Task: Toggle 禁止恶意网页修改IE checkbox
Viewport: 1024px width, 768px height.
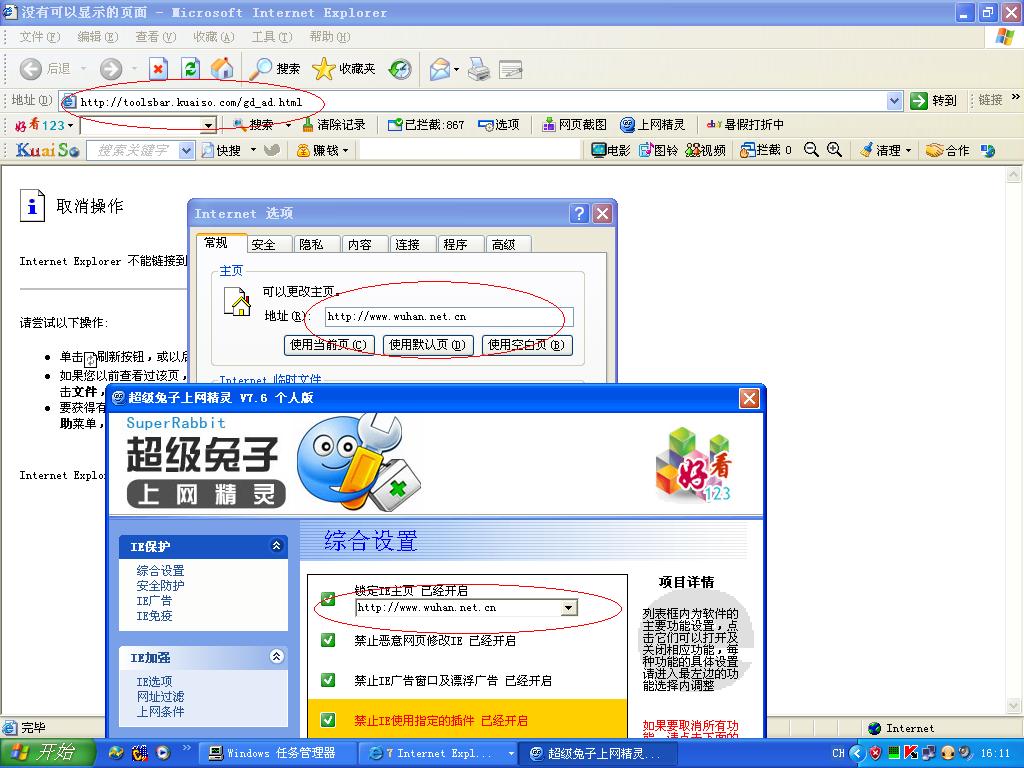Action: click(328, 640)
